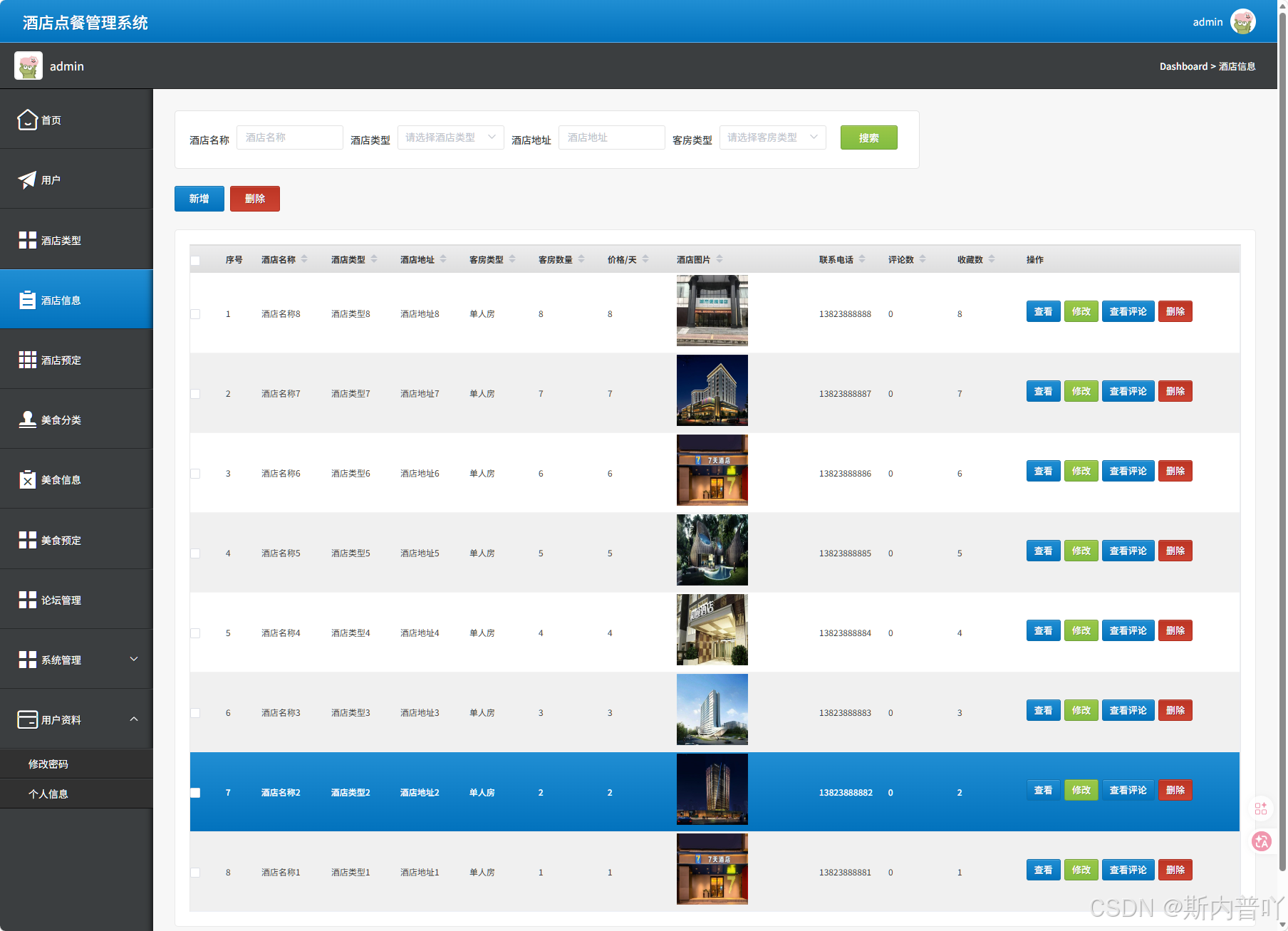Check the row checkbox for 酒店名称6

[195, 474]
